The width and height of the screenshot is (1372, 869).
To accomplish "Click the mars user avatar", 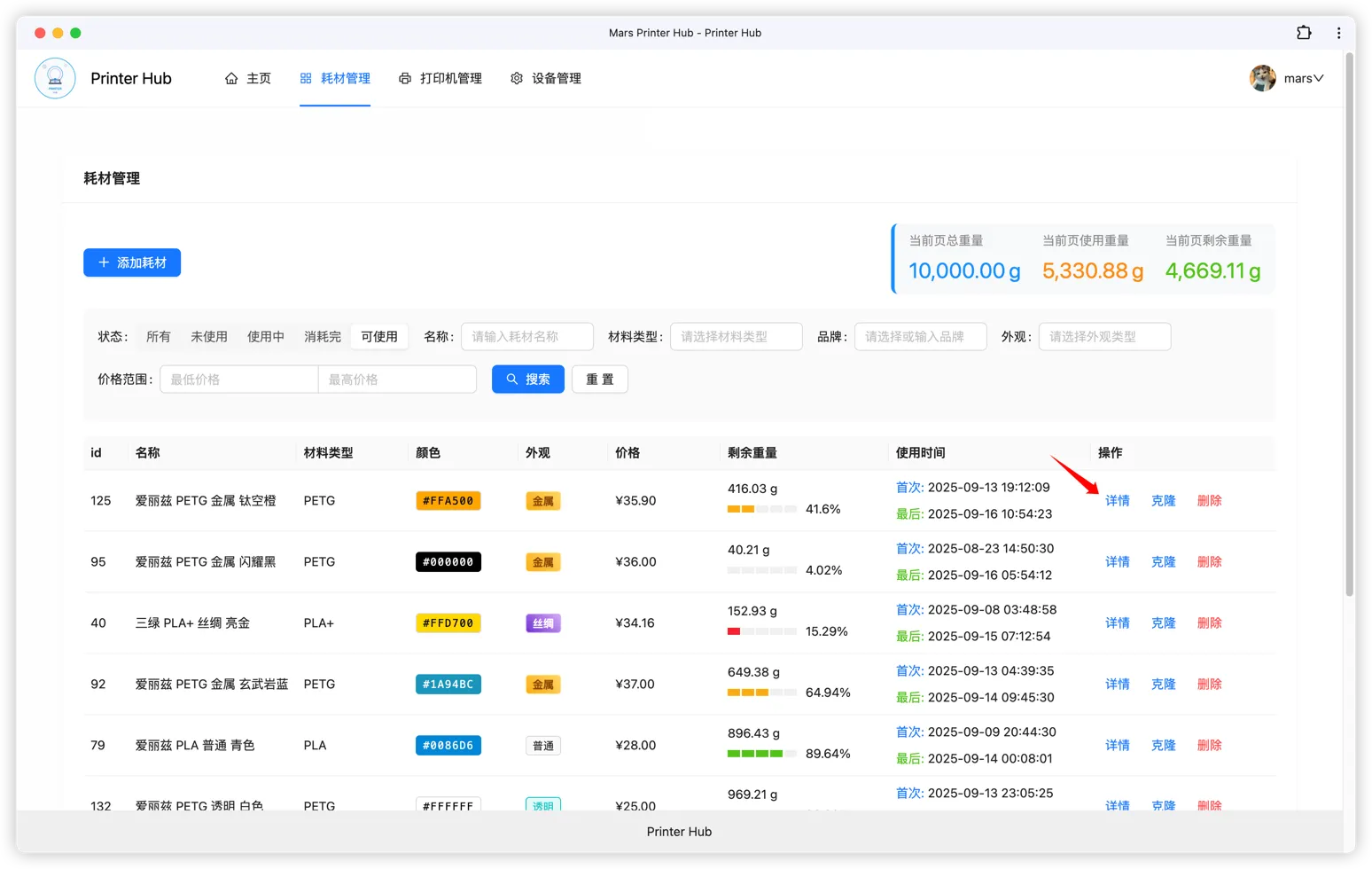I will pyautogui.click(x=1262, y=78).
